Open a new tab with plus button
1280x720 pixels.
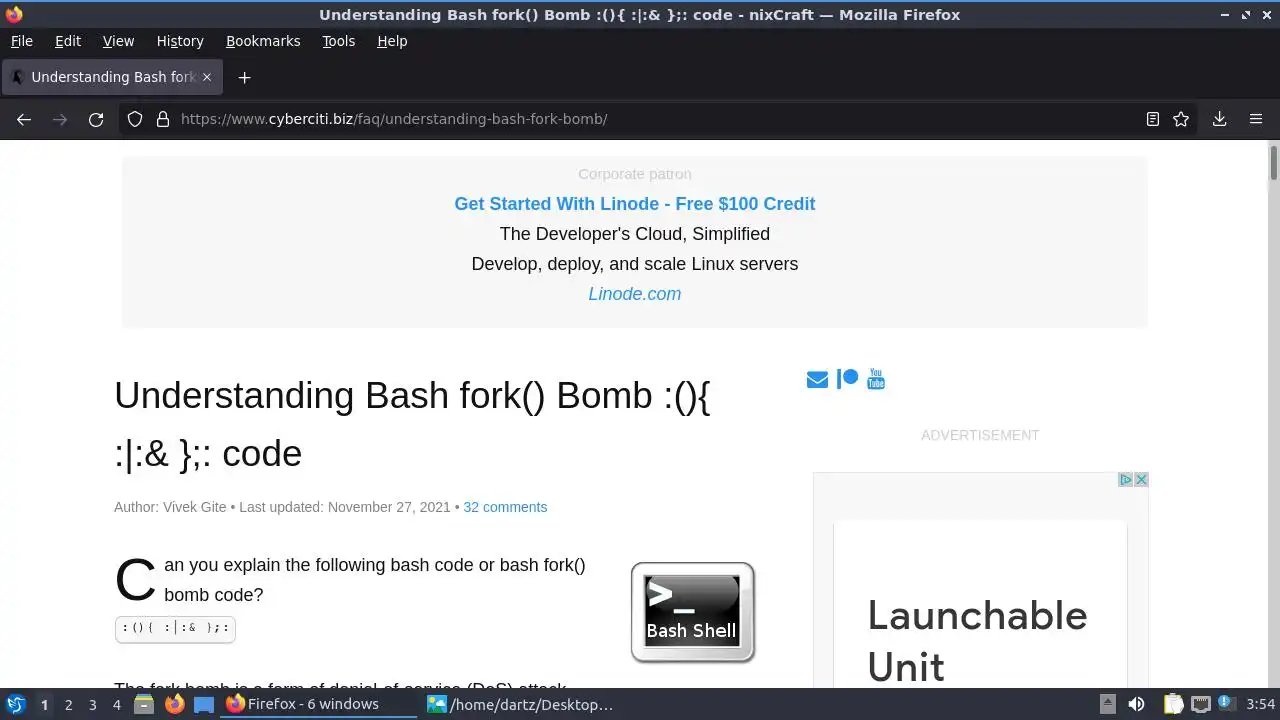pyautogui.click(x=244, y=77)
